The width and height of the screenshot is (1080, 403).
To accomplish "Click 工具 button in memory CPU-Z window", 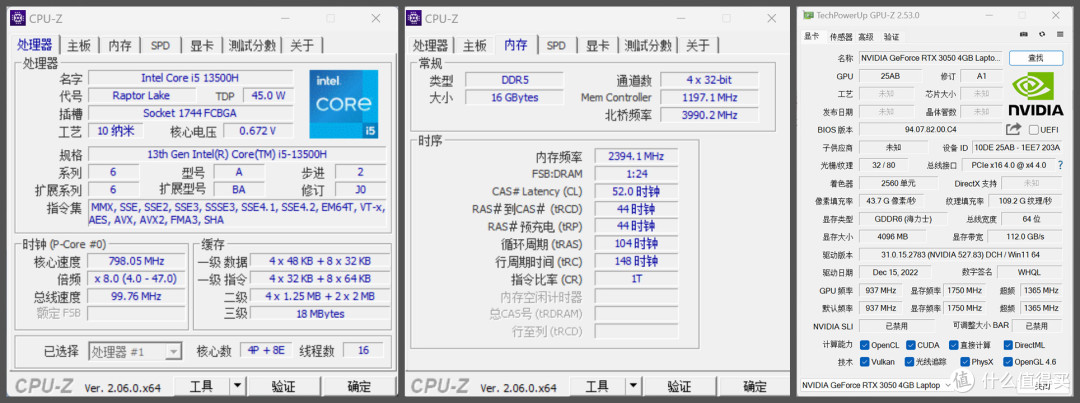I will pos(596,386).
